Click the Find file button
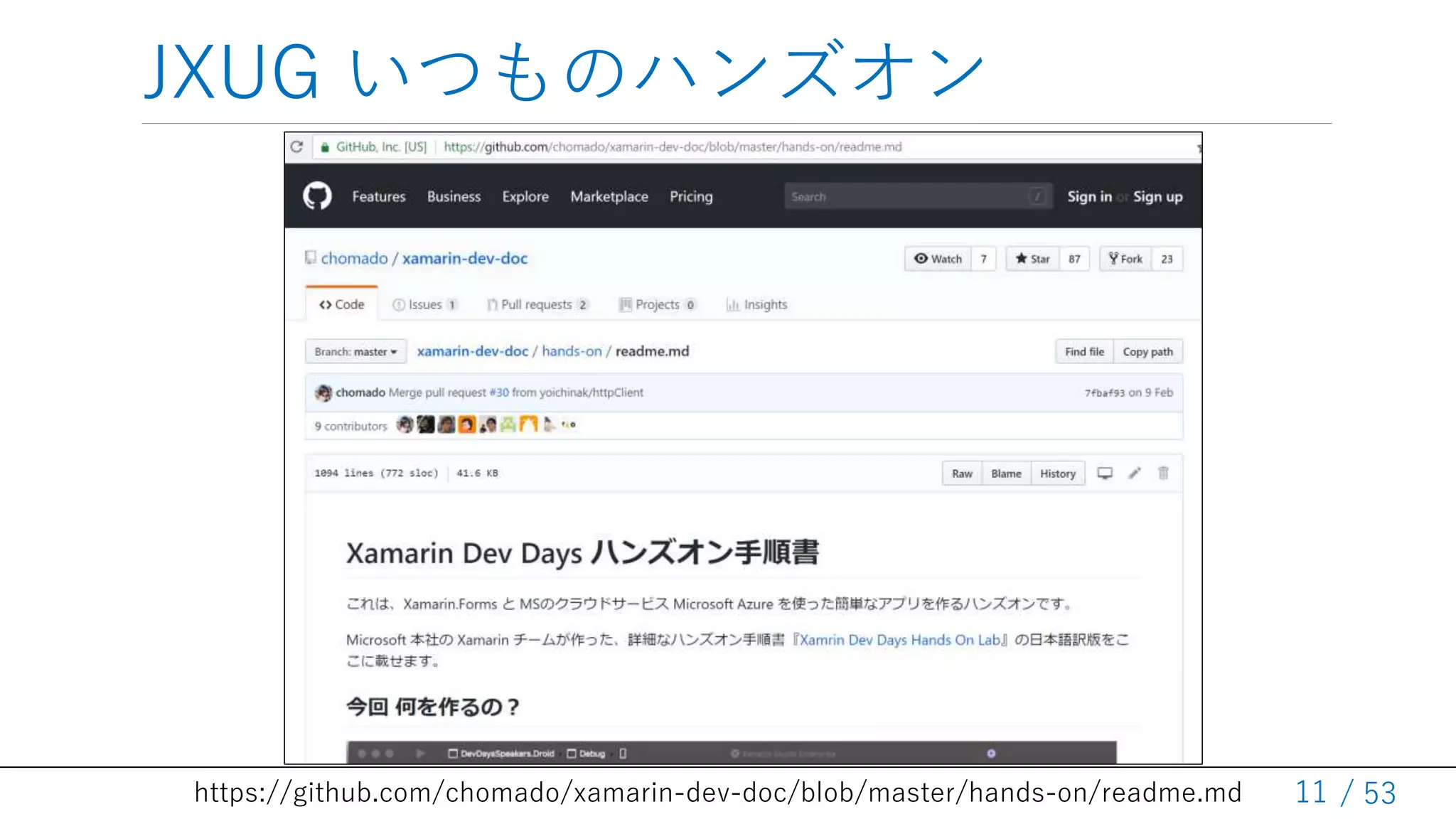Viewport: 1456px width, 819px height. tap(1084, 352)
